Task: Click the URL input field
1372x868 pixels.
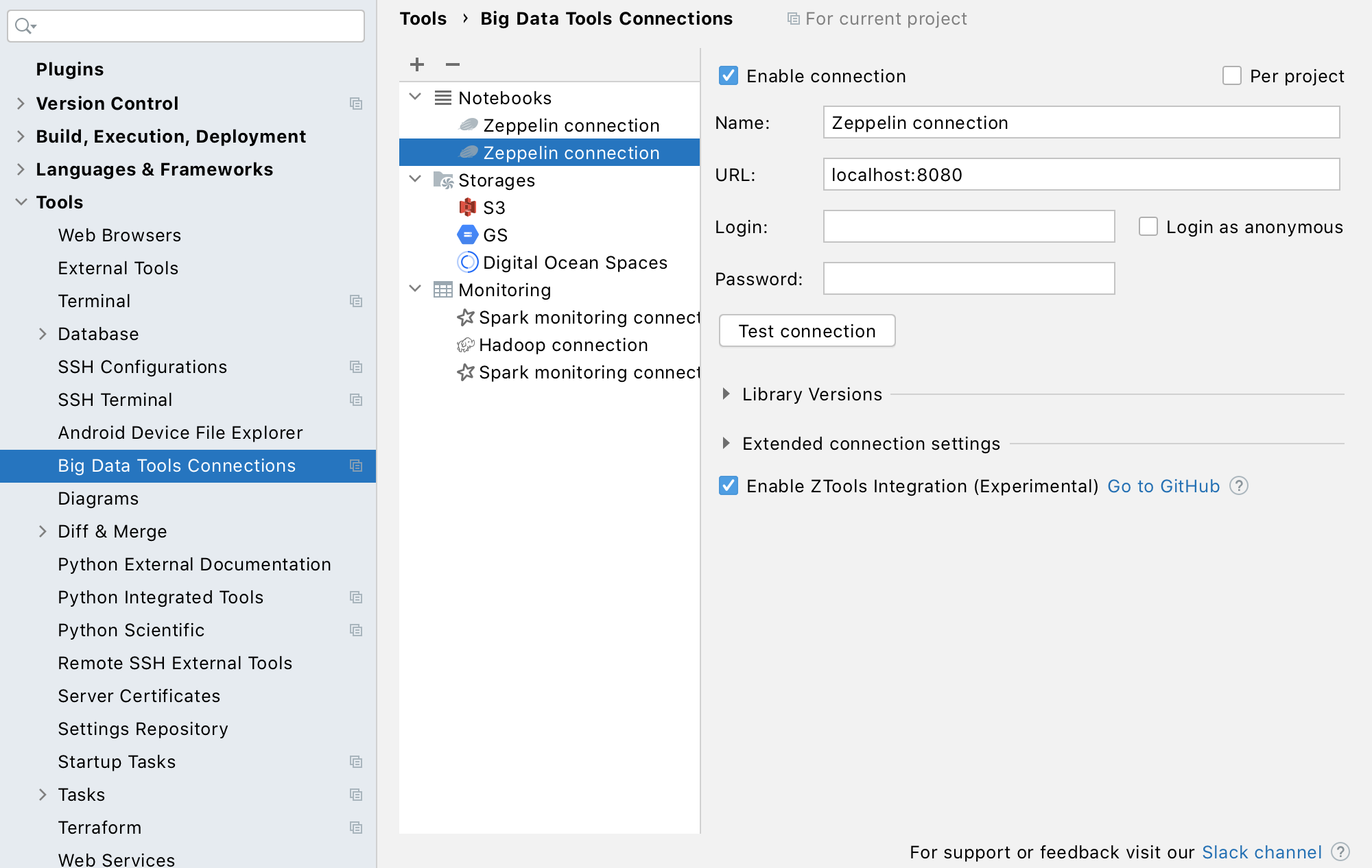Action: (1081, 174)
